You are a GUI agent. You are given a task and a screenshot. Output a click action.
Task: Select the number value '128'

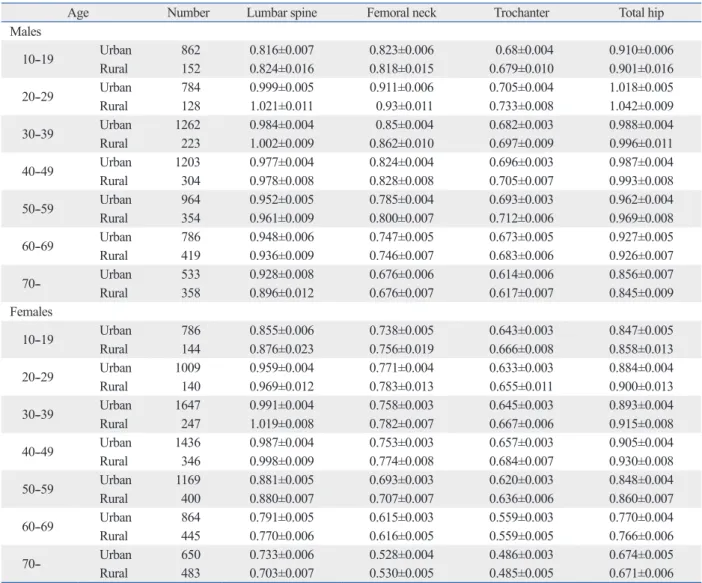(x=191, y=106)
